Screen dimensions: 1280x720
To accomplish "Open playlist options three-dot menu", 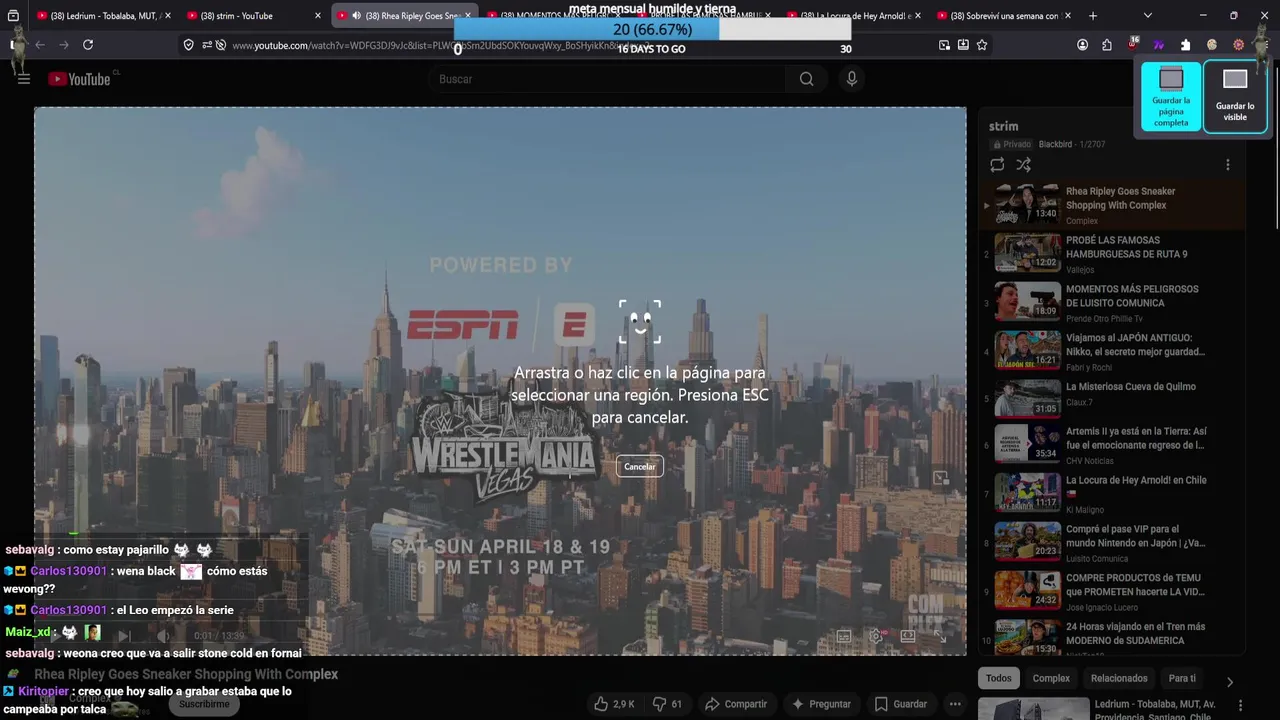I will pos(1228,165).
